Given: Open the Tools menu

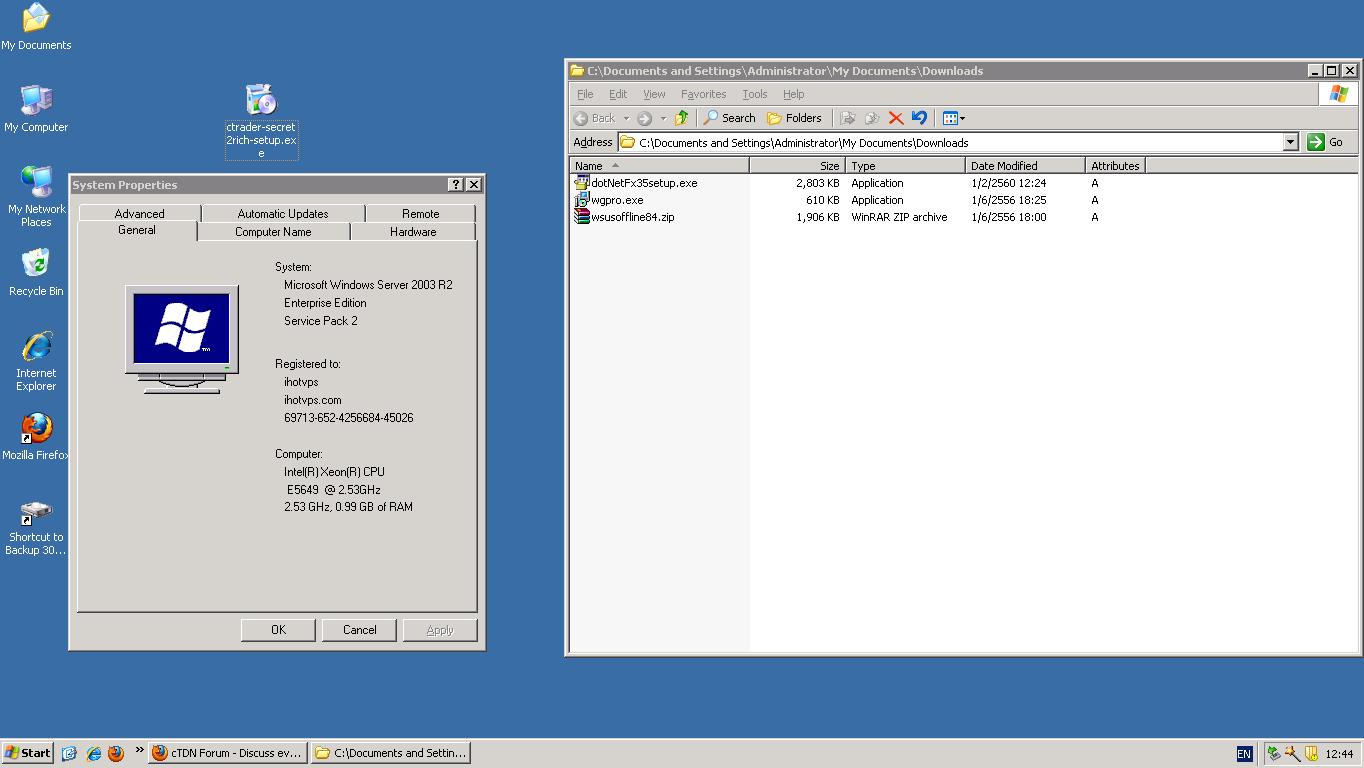Looking at the screenshot, I should tap(755, 94).
